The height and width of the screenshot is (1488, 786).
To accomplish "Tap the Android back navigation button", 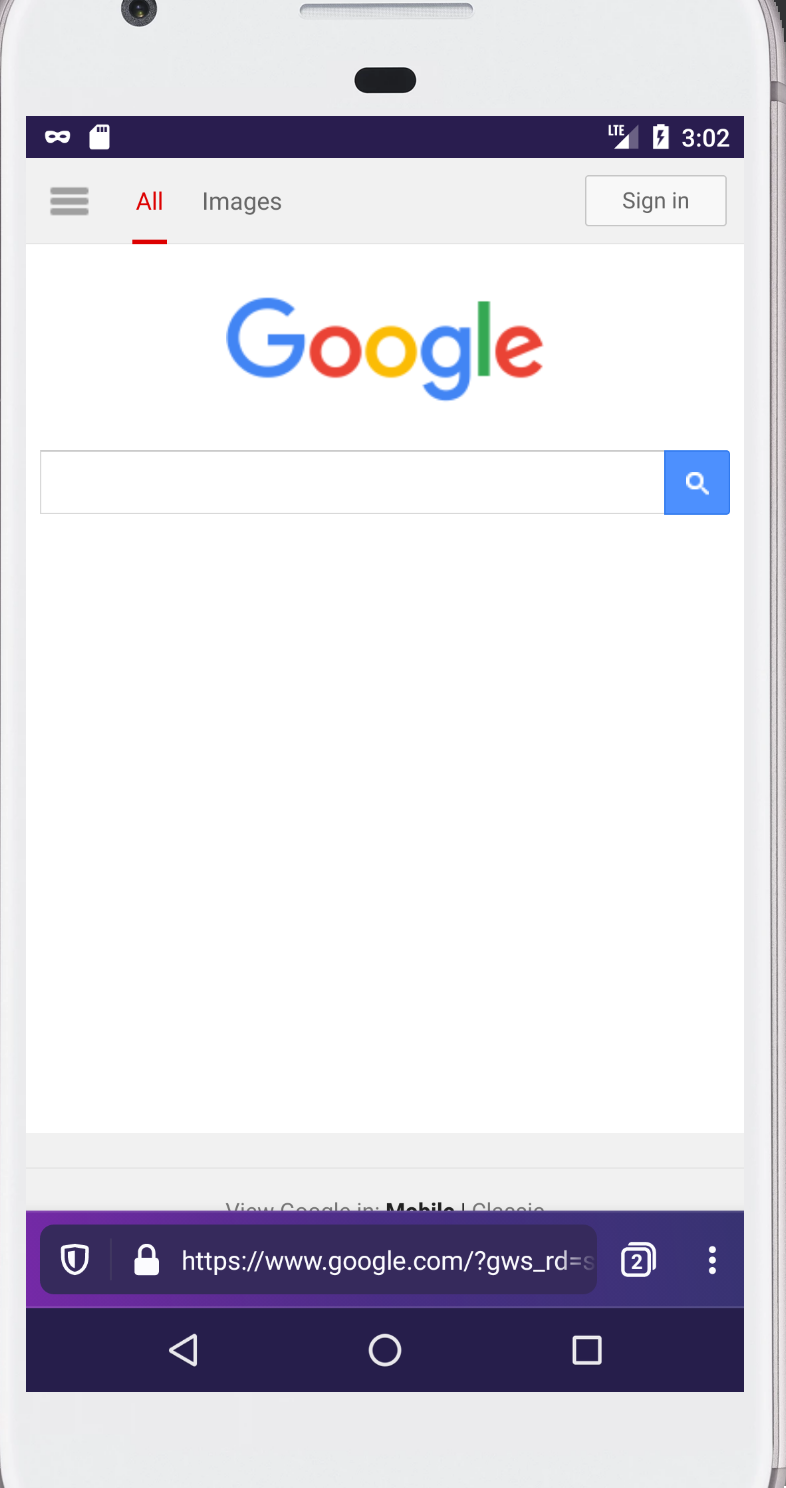I will pos(183,1350).
